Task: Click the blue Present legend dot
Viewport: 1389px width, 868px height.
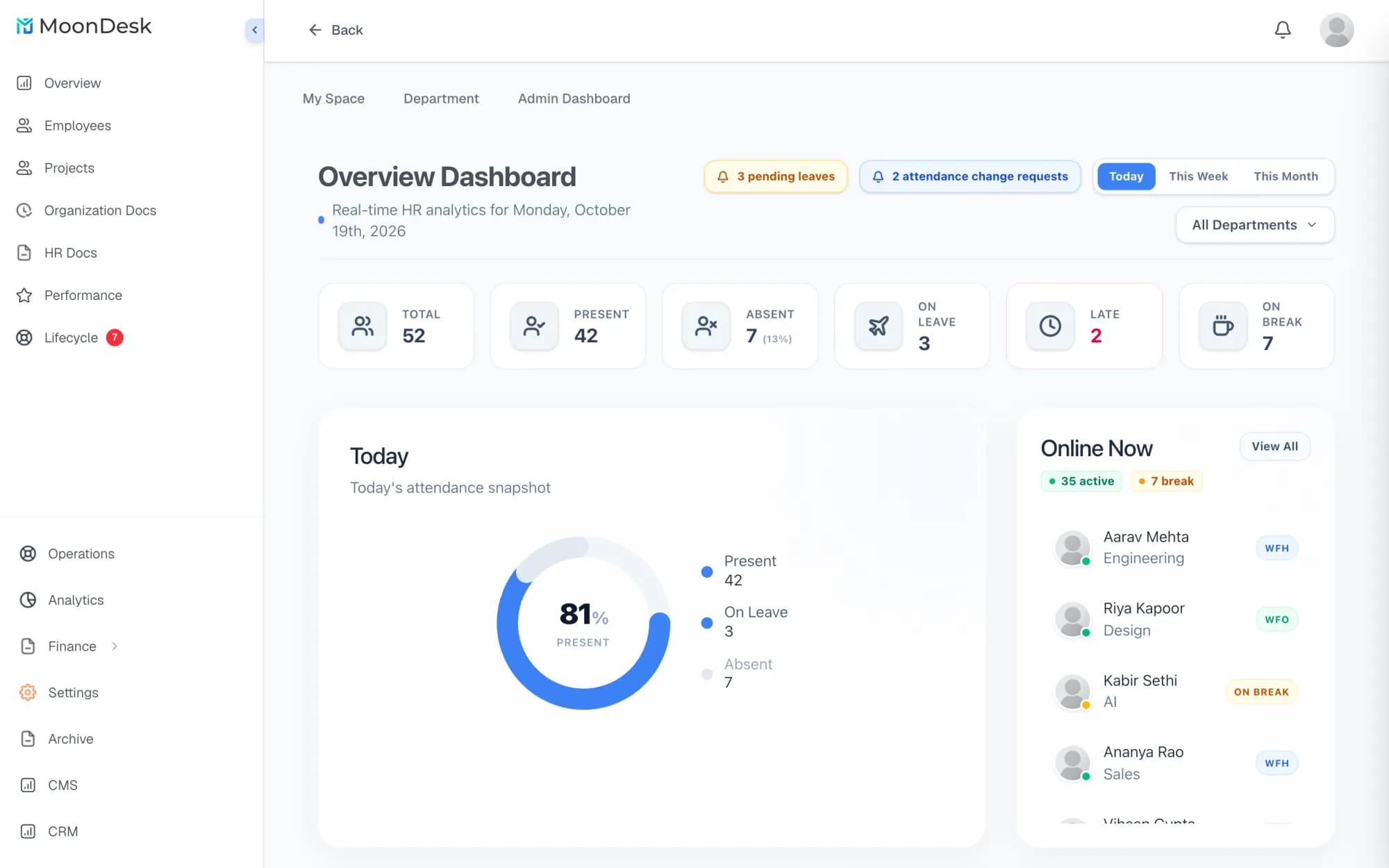Action: click(x=707, y=572)
